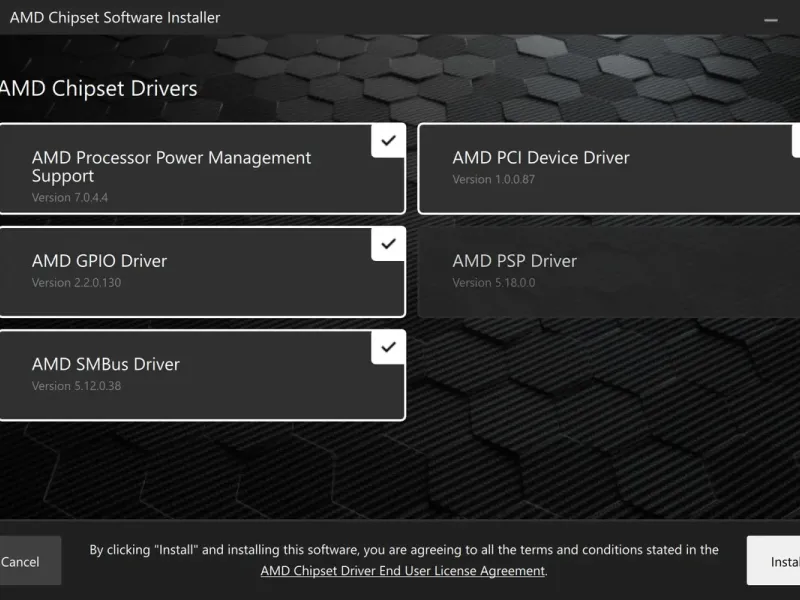Click the 'AMD Chipset Software Installer' window title
This screenshot has width=800, height=600.
[x=115, y=17]
